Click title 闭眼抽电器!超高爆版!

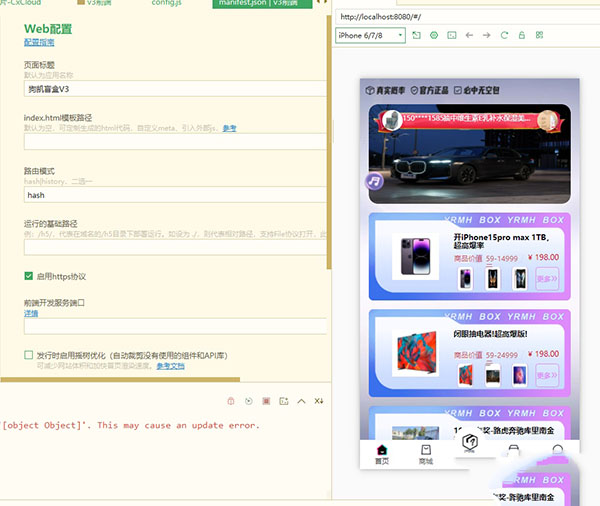click(x=490, y=334)
